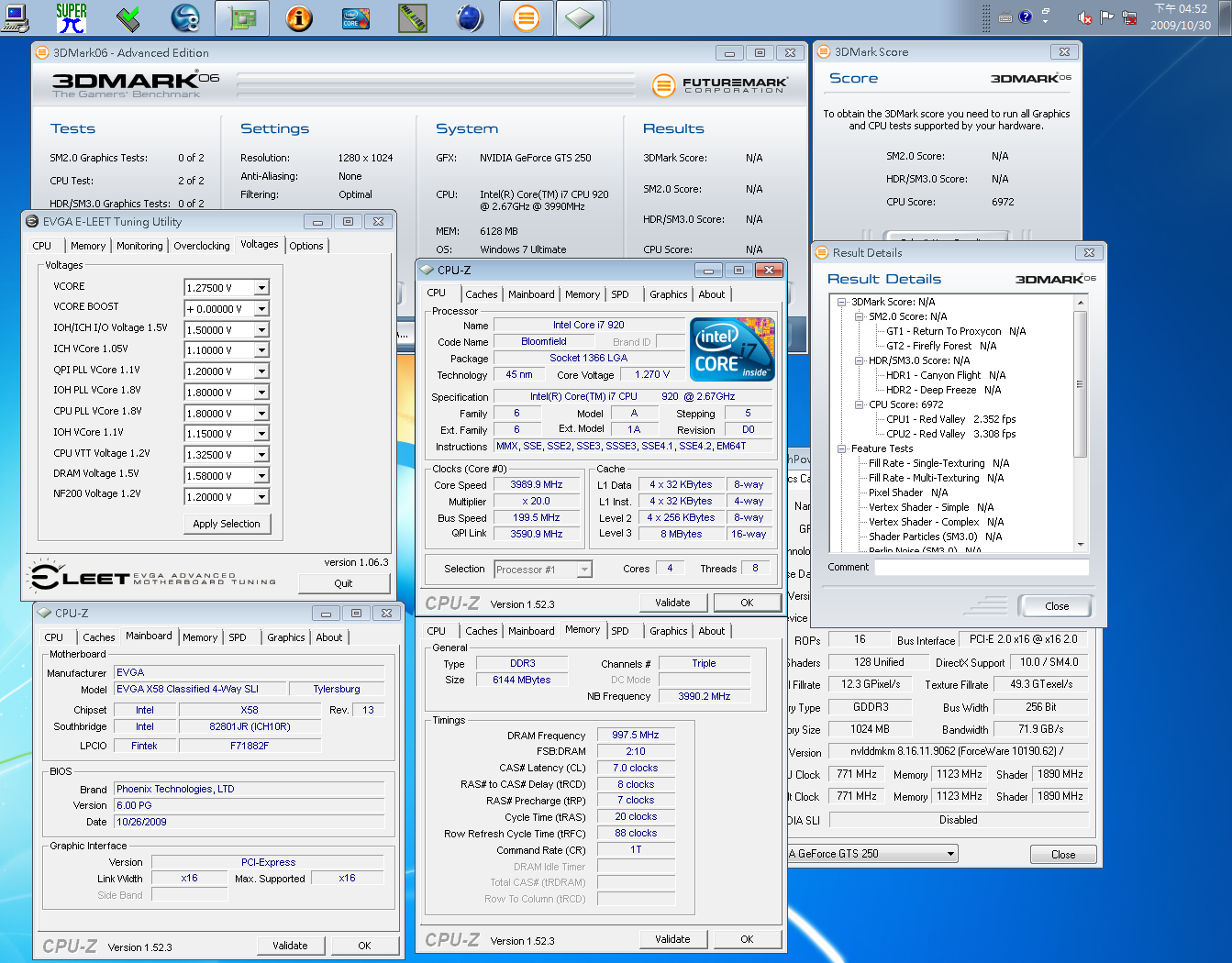Select About tab in Memory CPU-Z window
The height and width of the screenshot is (963, 1232).
712,631
